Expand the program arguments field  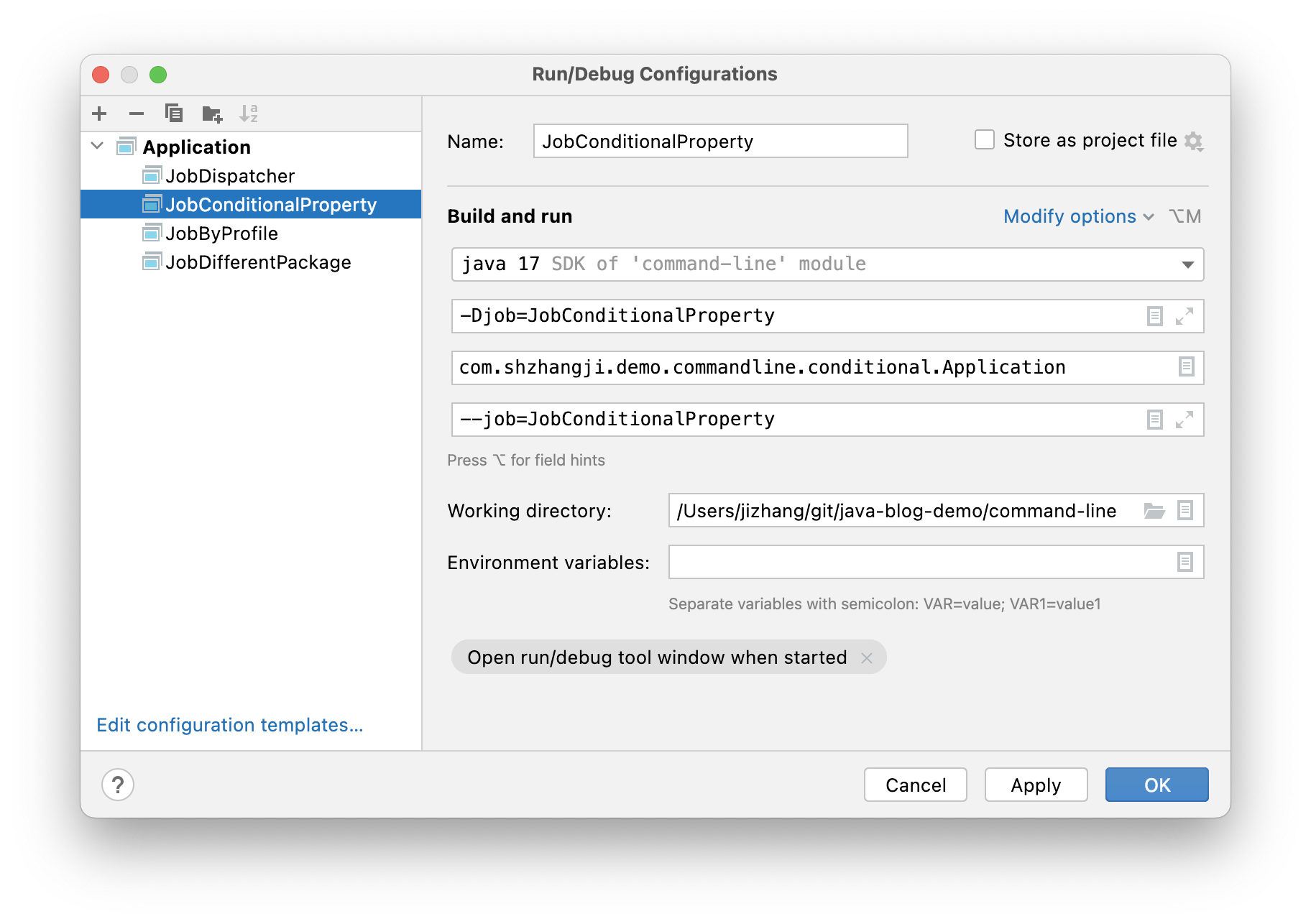(1184, 420)
